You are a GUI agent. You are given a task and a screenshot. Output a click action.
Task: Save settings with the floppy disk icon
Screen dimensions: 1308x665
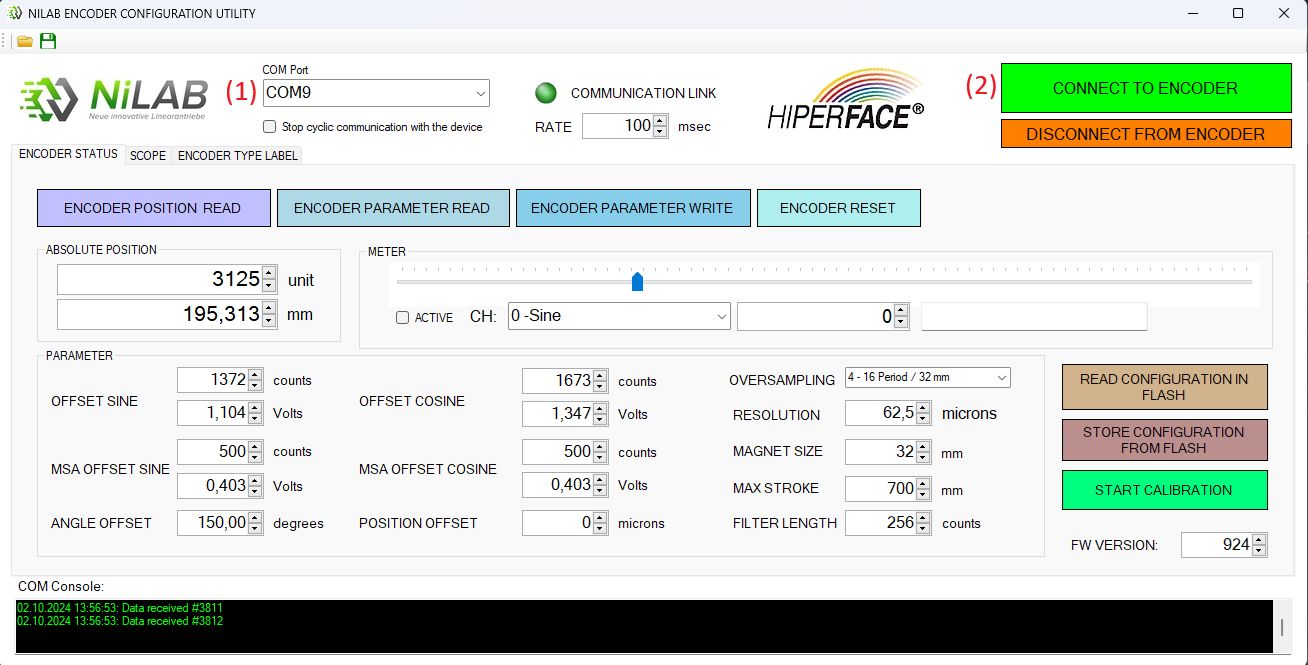46,41
